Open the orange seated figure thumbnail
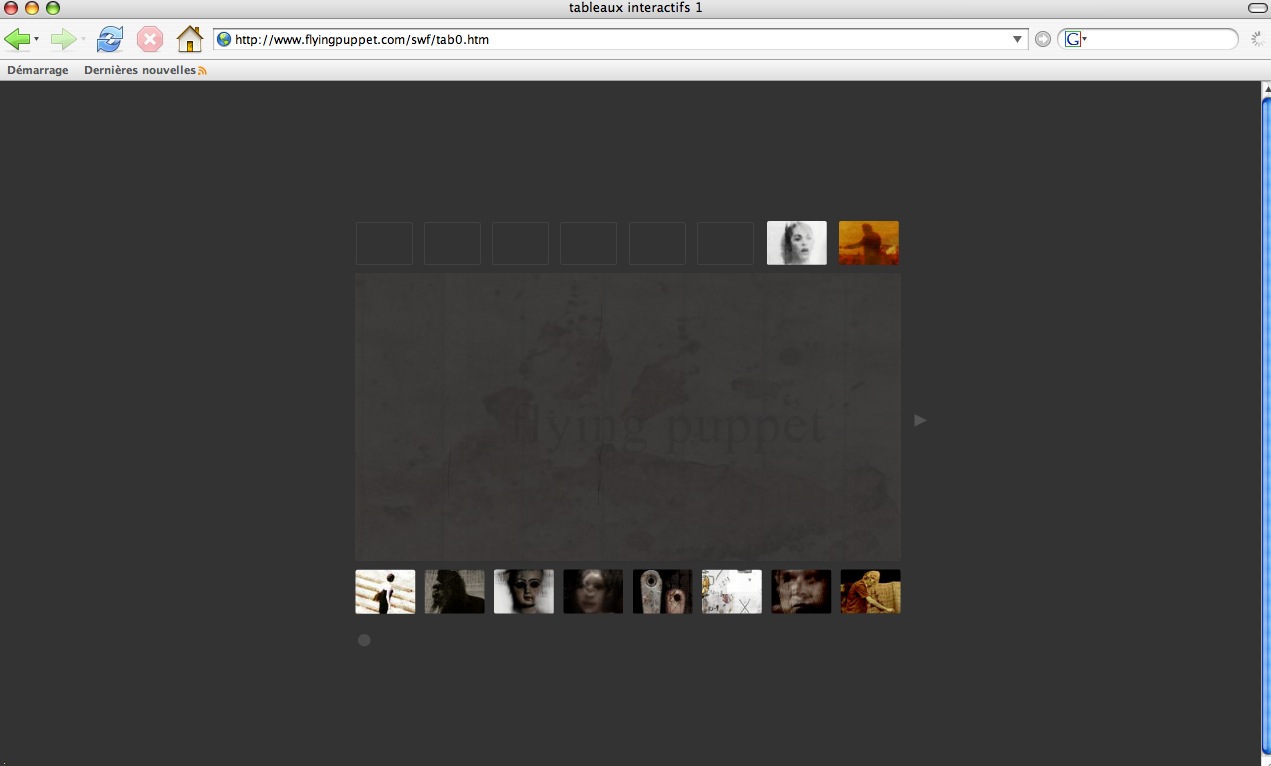 pos(870,592)
